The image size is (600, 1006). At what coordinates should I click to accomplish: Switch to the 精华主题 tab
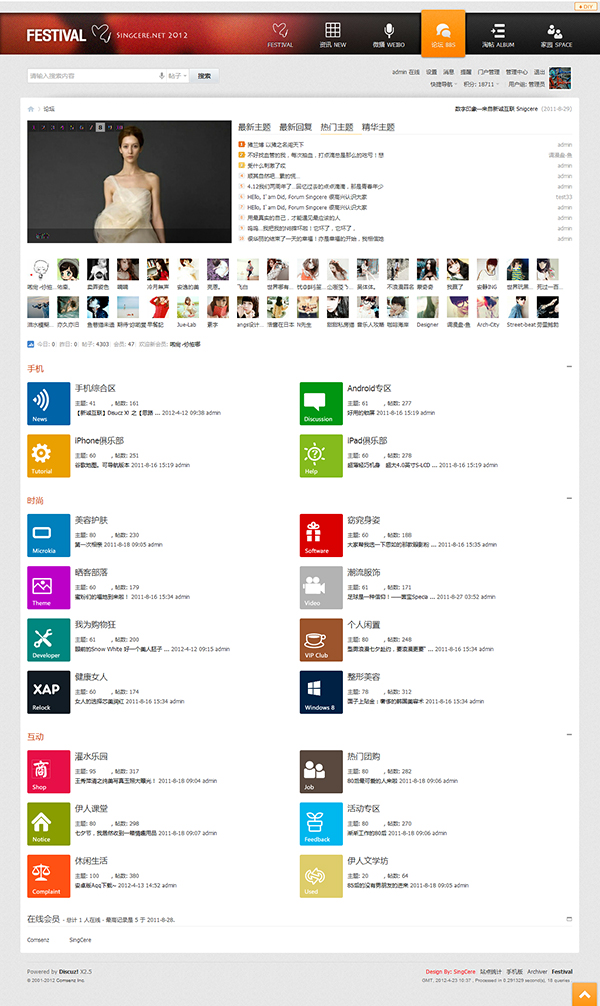click(379, 127)
